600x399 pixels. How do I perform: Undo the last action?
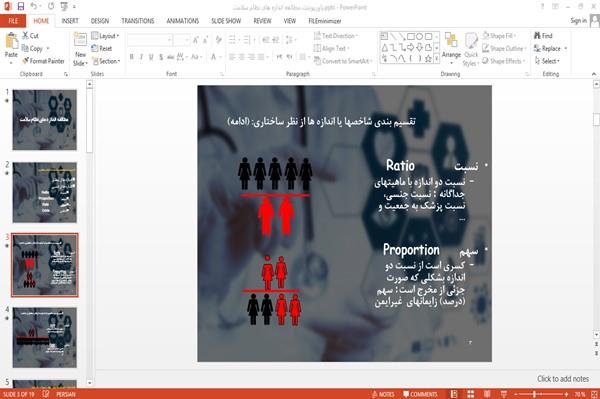34,6
